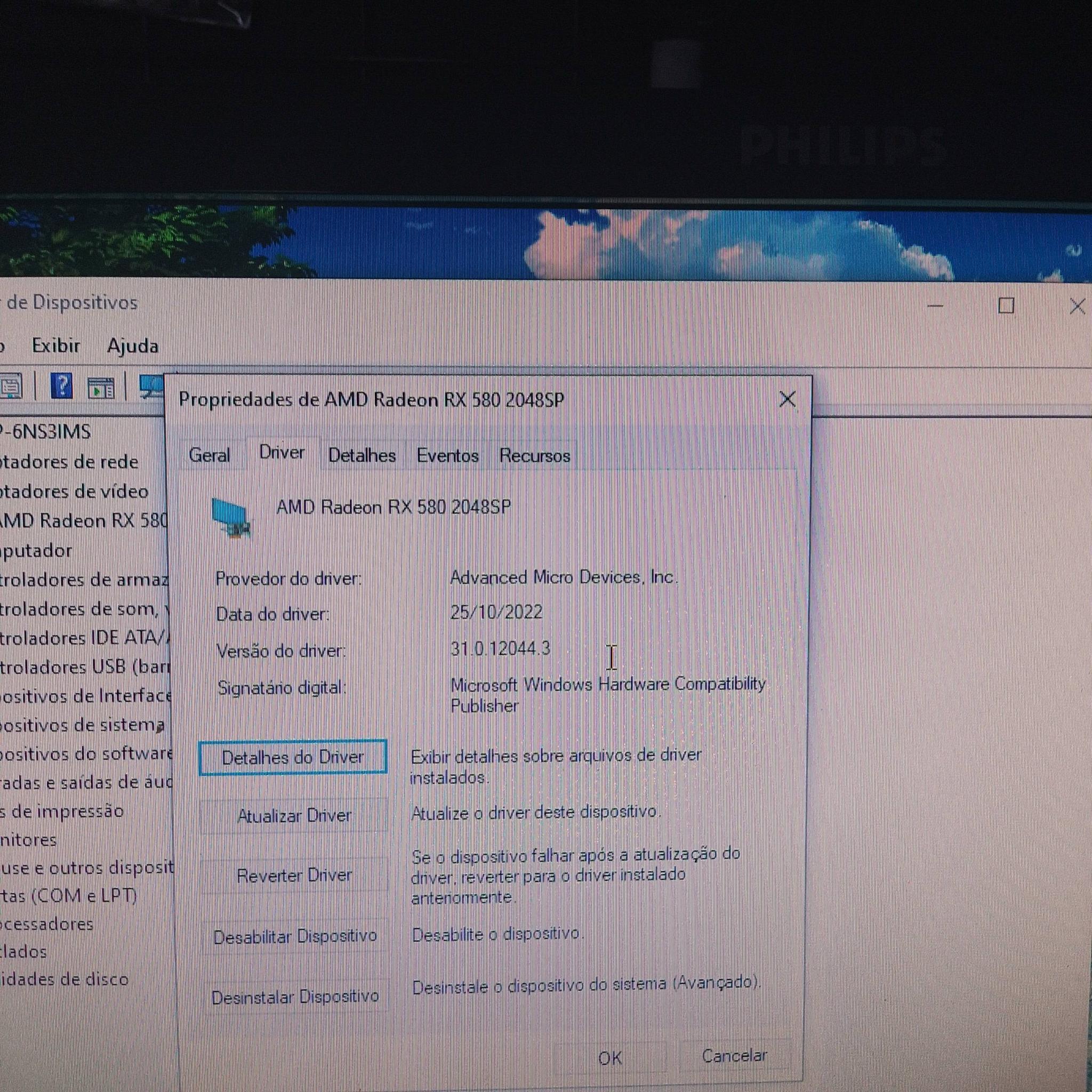1092x1092 pixels.
Task: Close the AMD Radeon properties dialog
Action: pos(788,399)
